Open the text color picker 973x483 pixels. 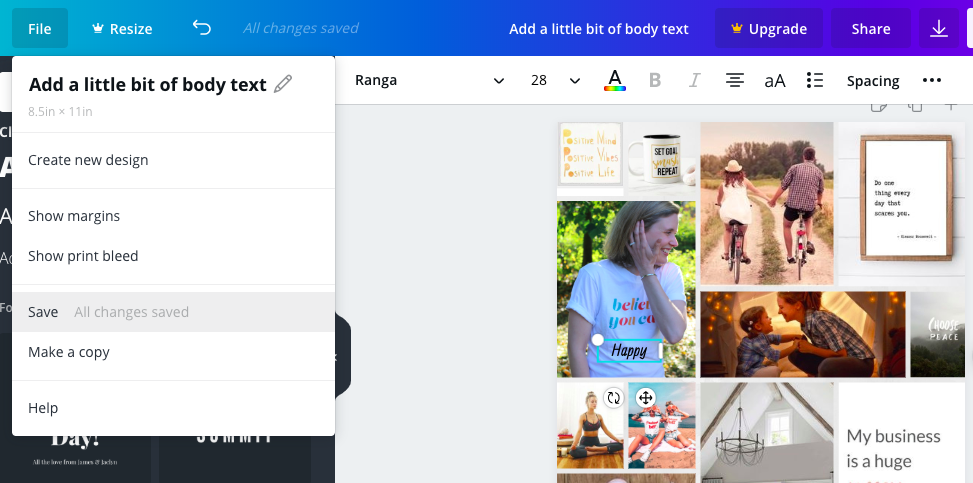tap(615, 81)
